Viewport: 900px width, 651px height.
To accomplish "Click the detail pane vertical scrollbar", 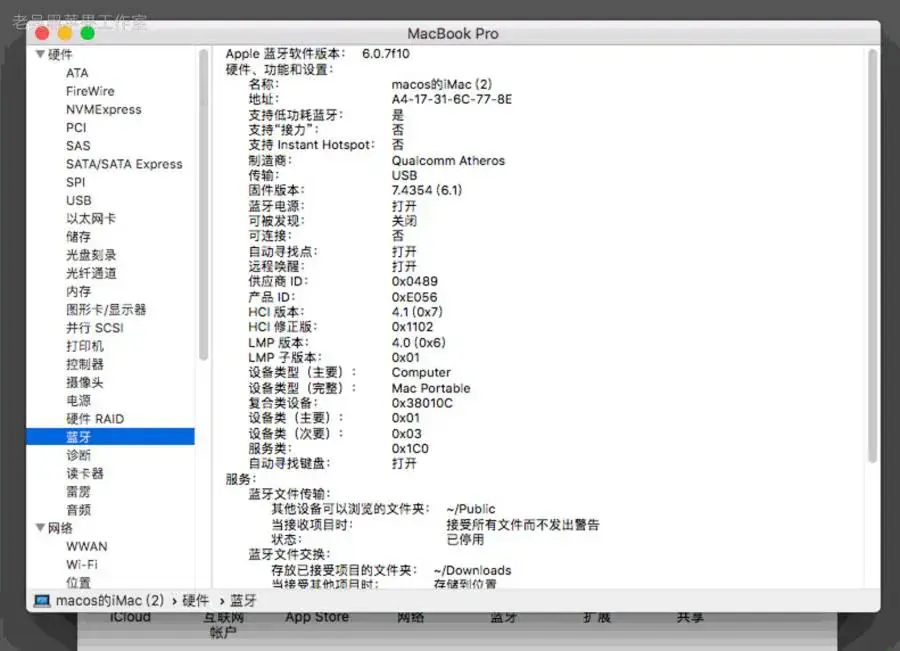I will tap(872, 256).
